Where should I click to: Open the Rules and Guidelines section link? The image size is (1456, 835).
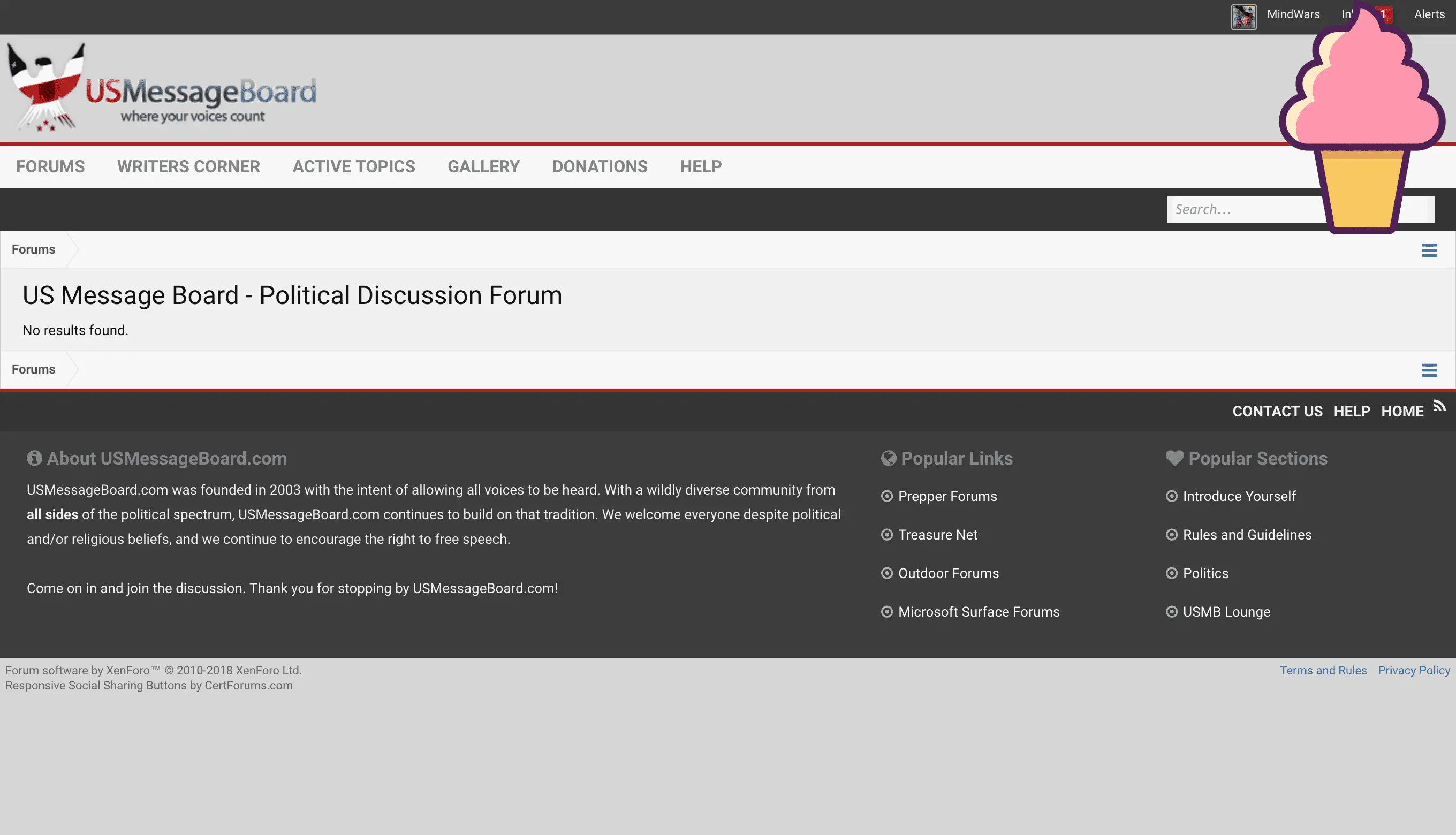(x=1247, y=535)
